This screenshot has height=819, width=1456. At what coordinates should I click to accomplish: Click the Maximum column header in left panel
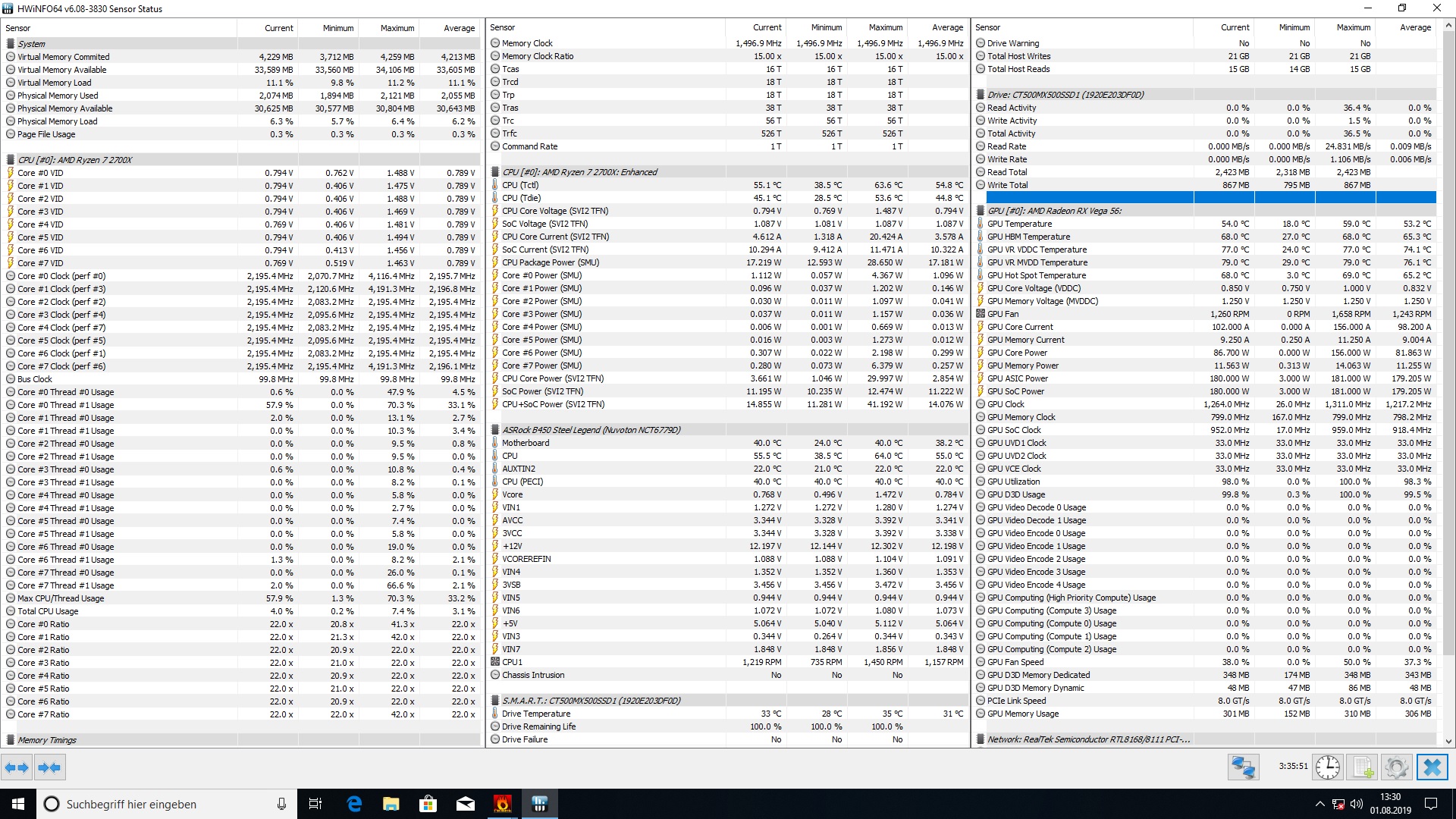(x=397, y=28)
